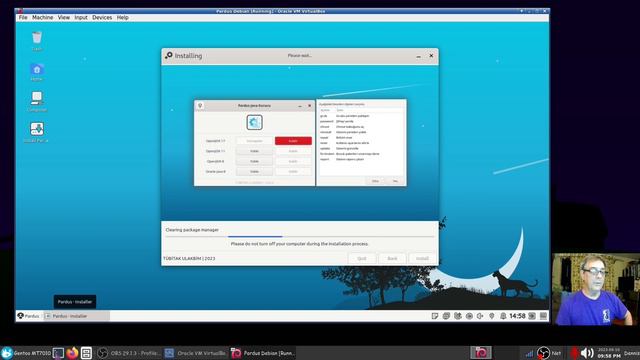The width and height of the screenshot is (640, 360).
Task: Click the Back button in the installer
Action: tap(392, 258)
